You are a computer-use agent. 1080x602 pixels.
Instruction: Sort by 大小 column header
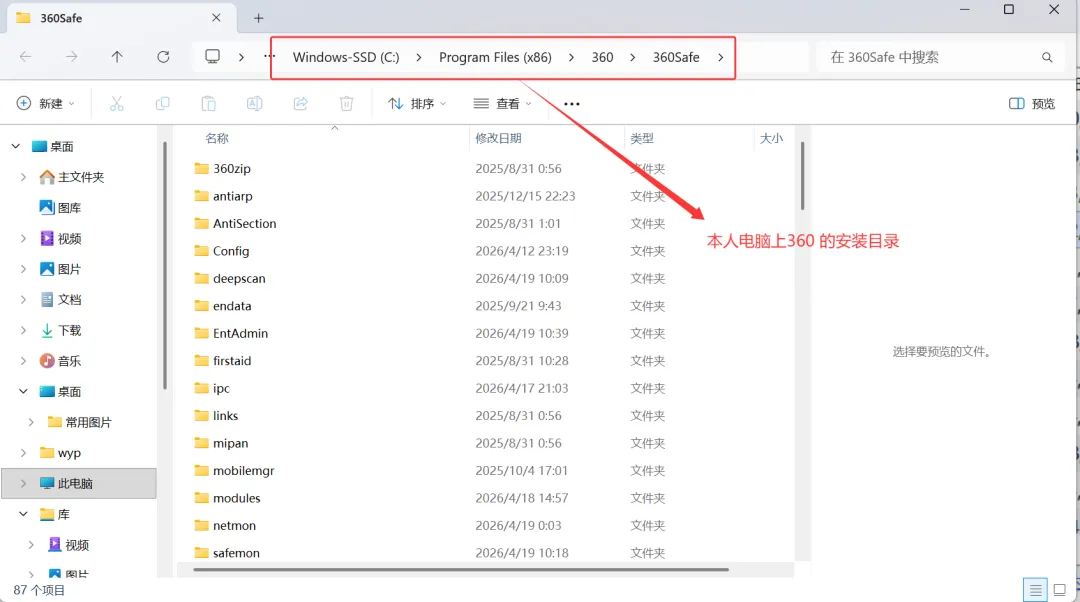click(x=771, y=138)
